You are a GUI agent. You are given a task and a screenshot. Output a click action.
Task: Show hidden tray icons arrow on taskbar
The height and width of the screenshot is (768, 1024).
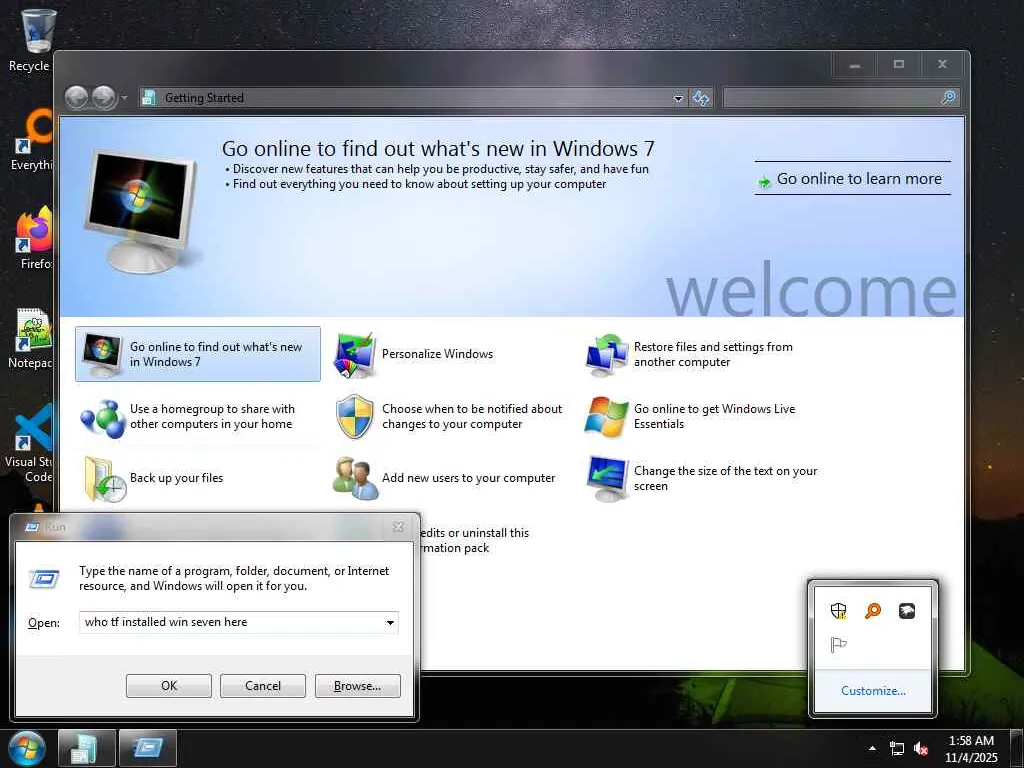pos(872,748)
